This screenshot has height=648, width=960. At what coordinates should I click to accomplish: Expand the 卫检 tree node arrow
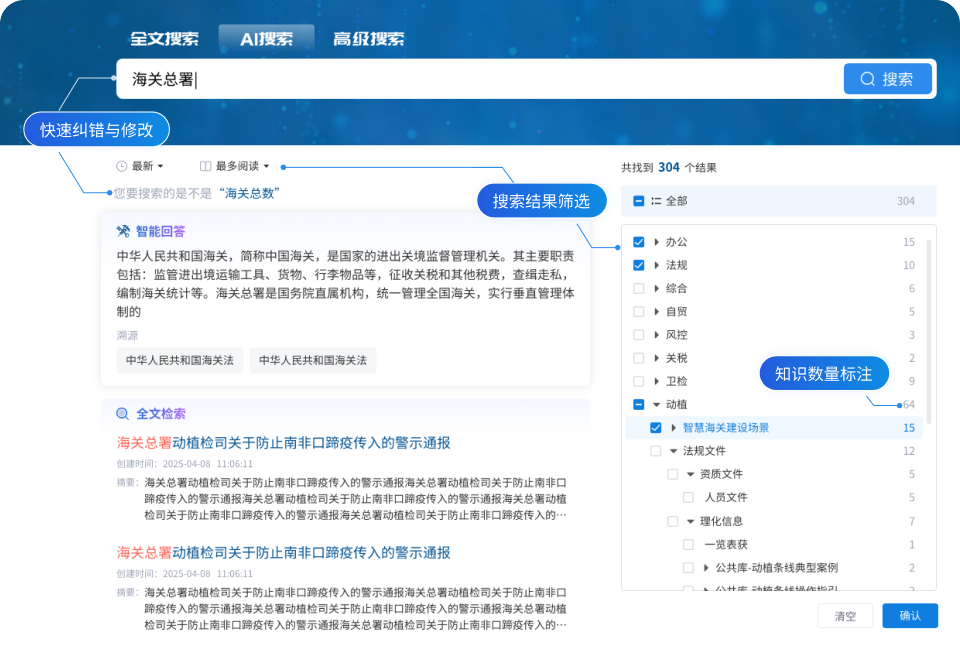[656, 382]
